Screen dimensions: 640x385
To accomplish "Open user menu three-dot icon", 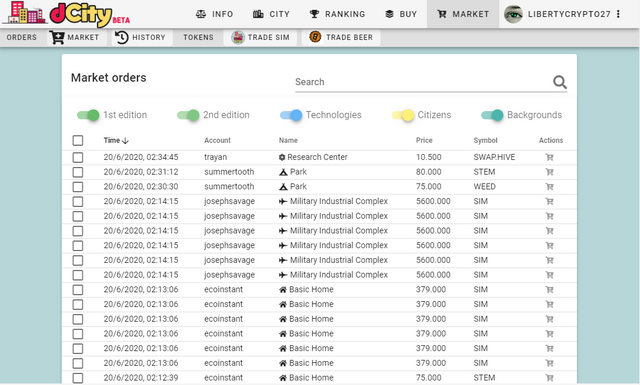I will pos(618,14).
